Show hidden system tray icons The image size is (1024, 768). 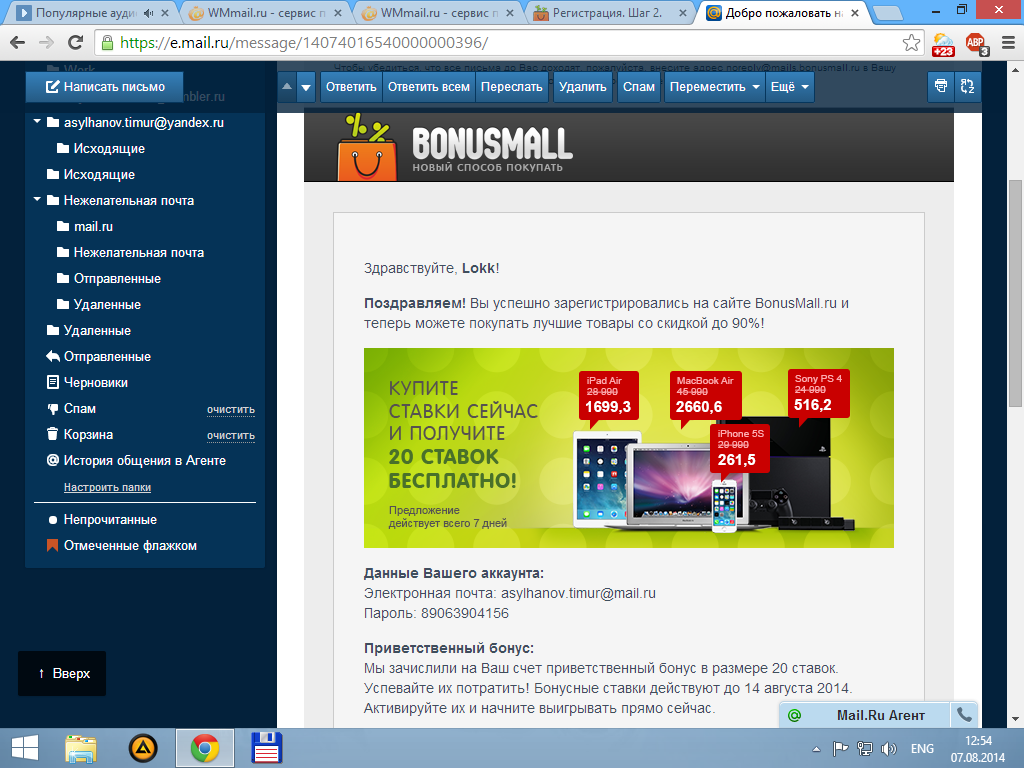click(816, 749)
